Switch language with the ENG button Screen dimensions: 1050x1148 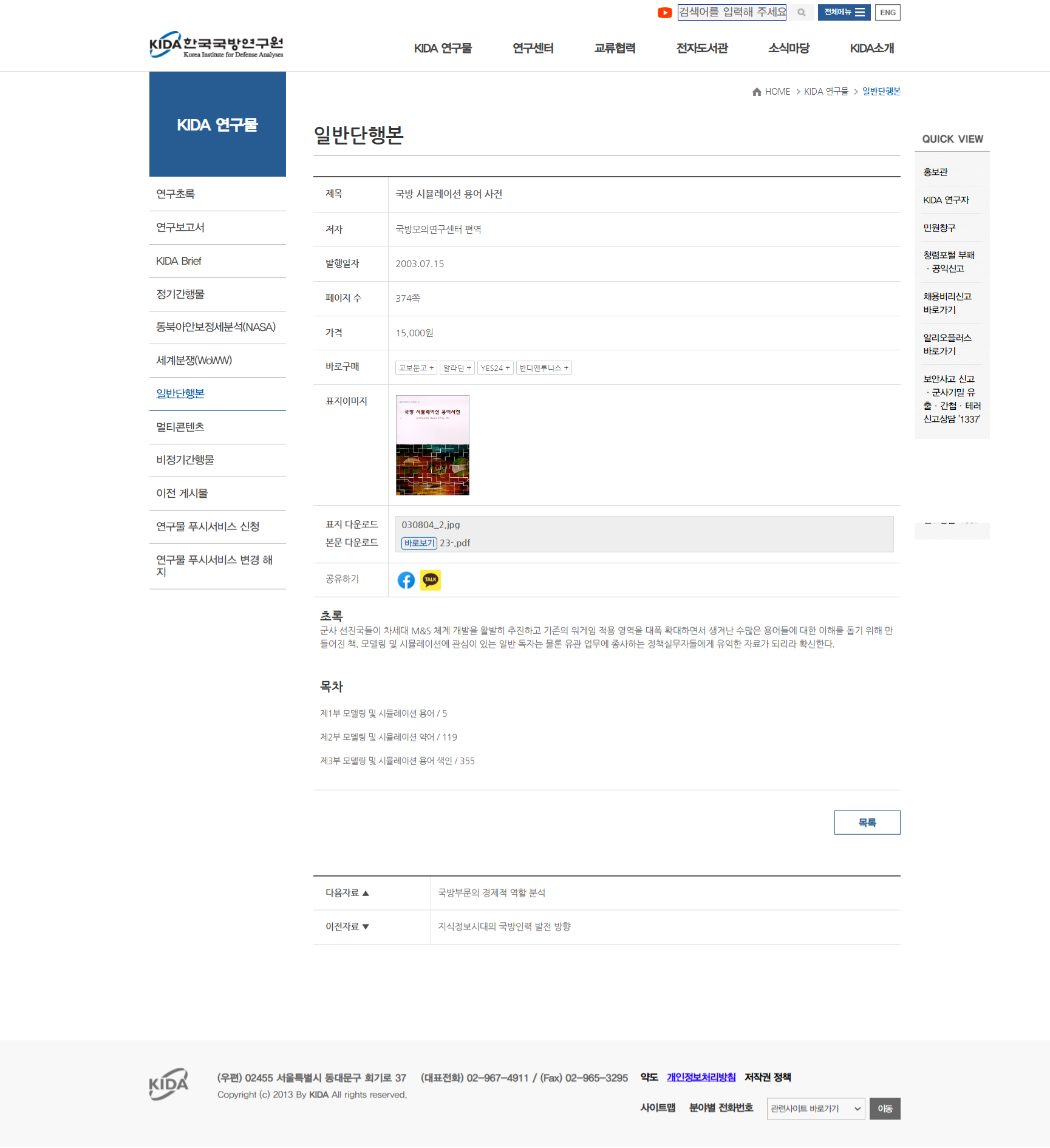click(x=887, y=13)
